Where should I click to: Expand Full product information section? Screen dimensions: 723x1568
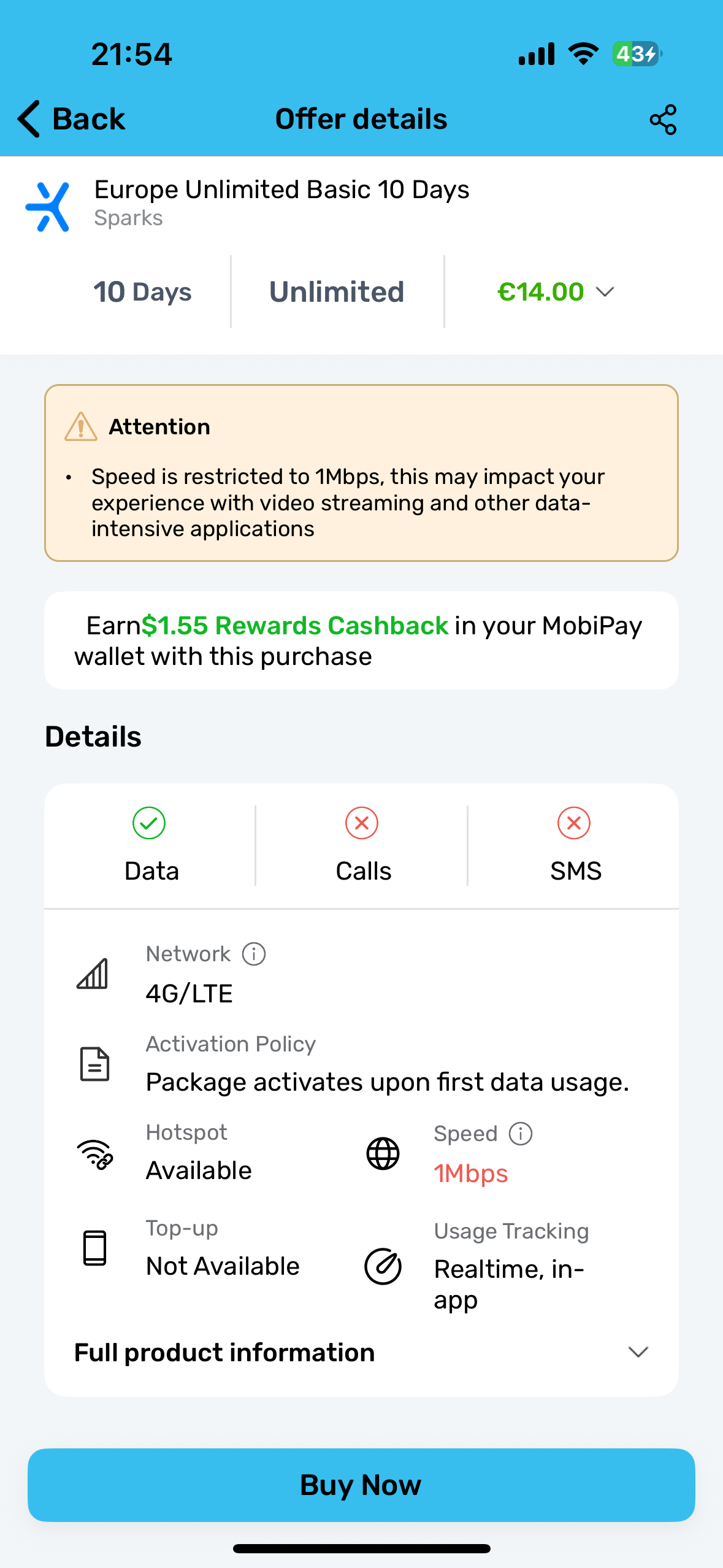point(361,1353)
